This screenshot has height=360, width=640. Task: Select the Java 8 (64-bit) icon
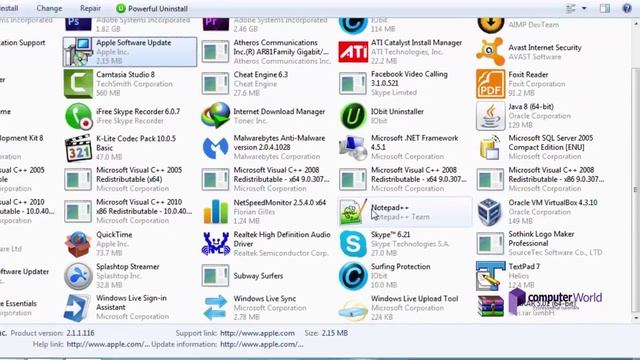click(x=490, y=116)
